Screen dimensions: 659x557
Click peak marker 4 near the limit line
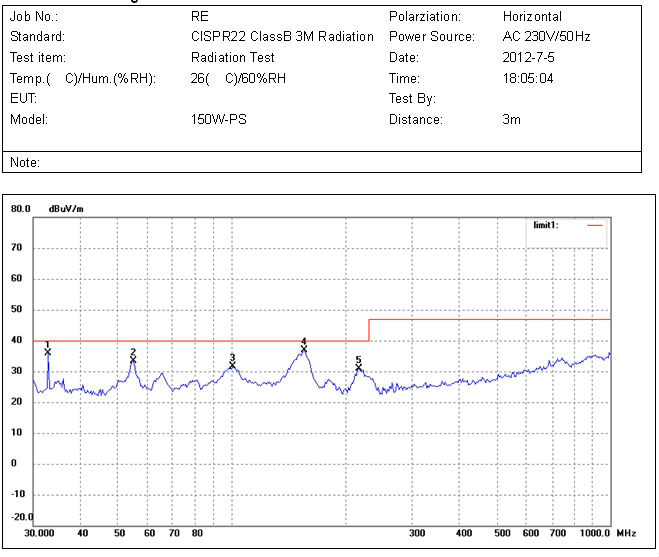pyautogui.click(x=304, y=348)
